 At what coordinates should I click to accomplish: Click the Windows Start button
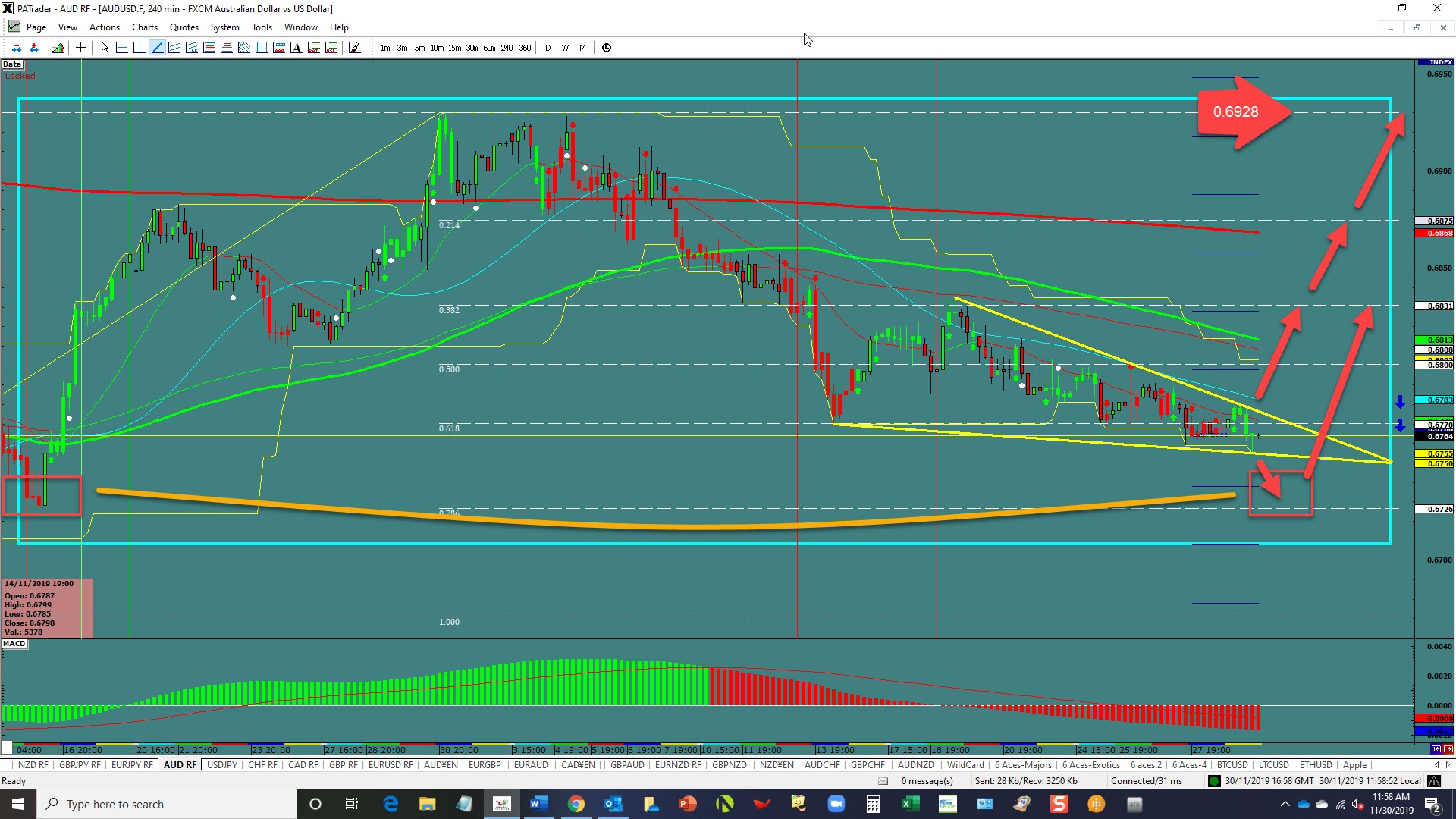(x=18, y=804)
